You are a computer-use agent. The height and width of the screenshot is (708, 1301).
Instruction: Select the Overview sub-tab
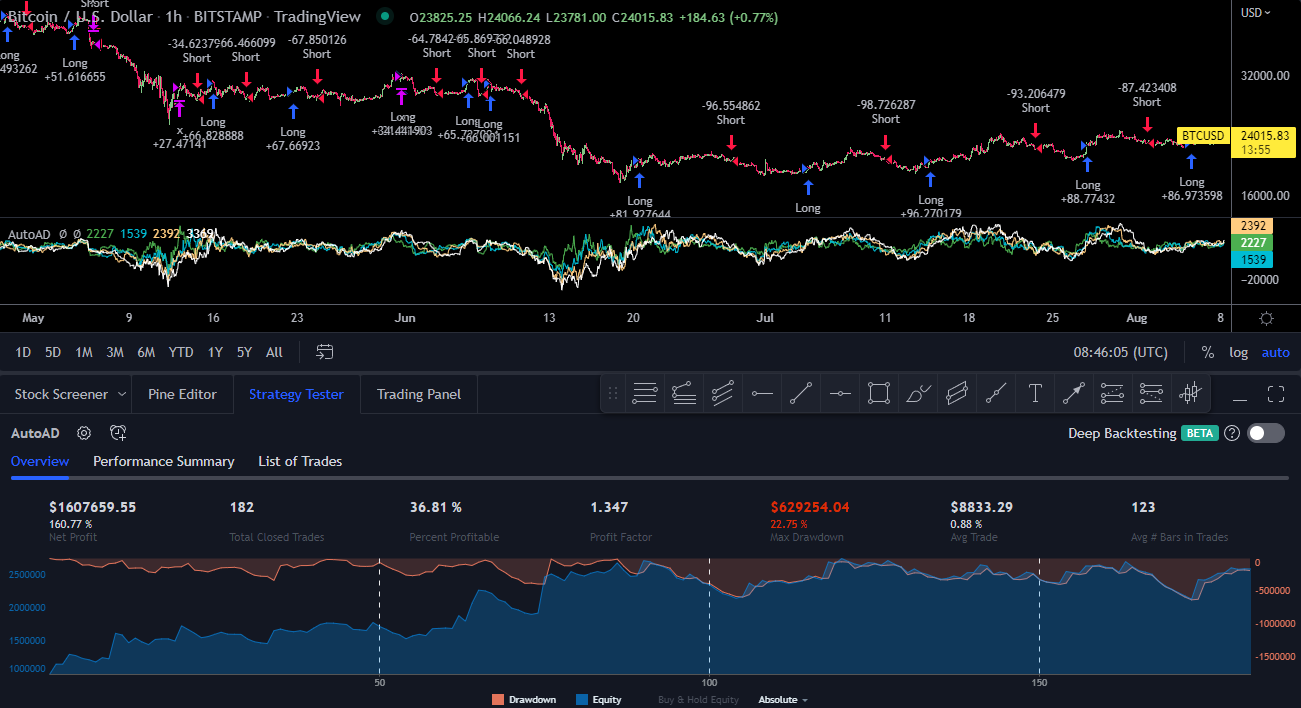[x=40, y=461]
